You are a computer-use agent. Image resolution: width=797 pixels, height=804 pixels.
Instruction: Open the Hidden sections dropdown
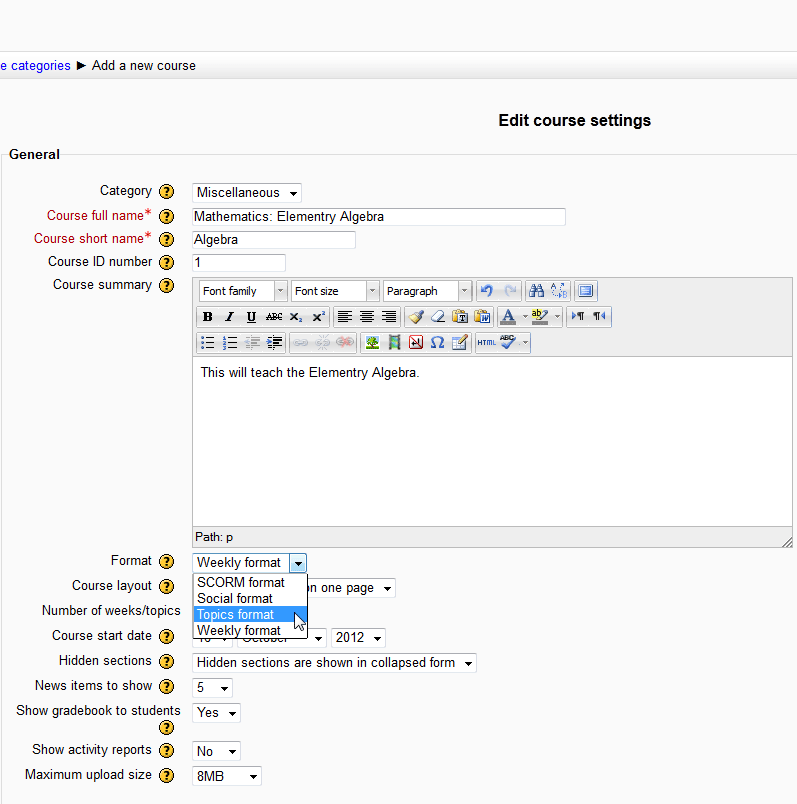(334, 663)
